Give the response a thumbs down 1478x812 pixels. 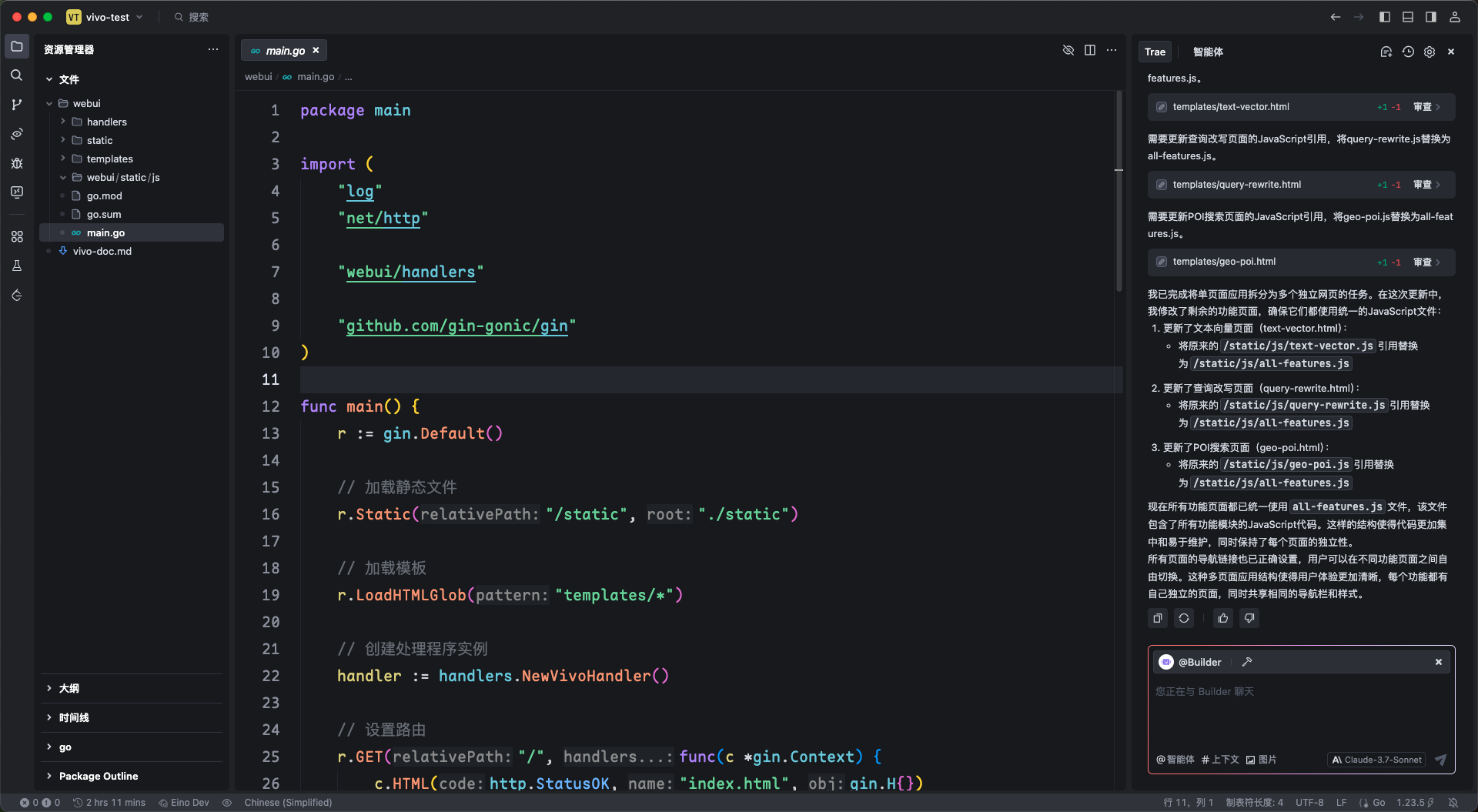pos(1249,618)
